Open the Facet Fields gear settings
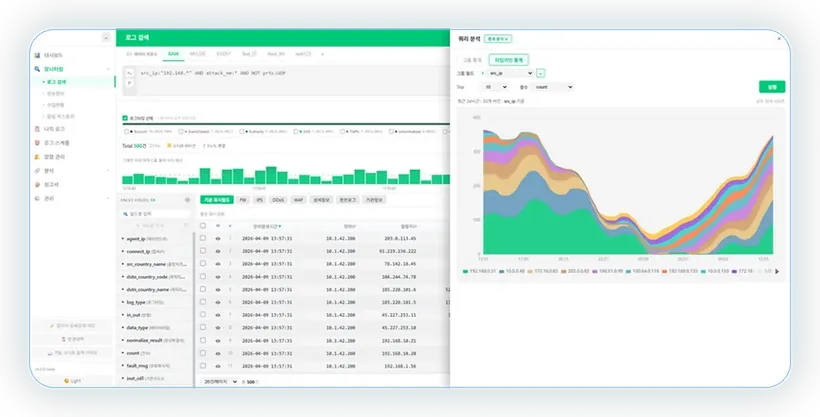The width and height of the screenshot is (820, 417). click(x=187, y=200)
